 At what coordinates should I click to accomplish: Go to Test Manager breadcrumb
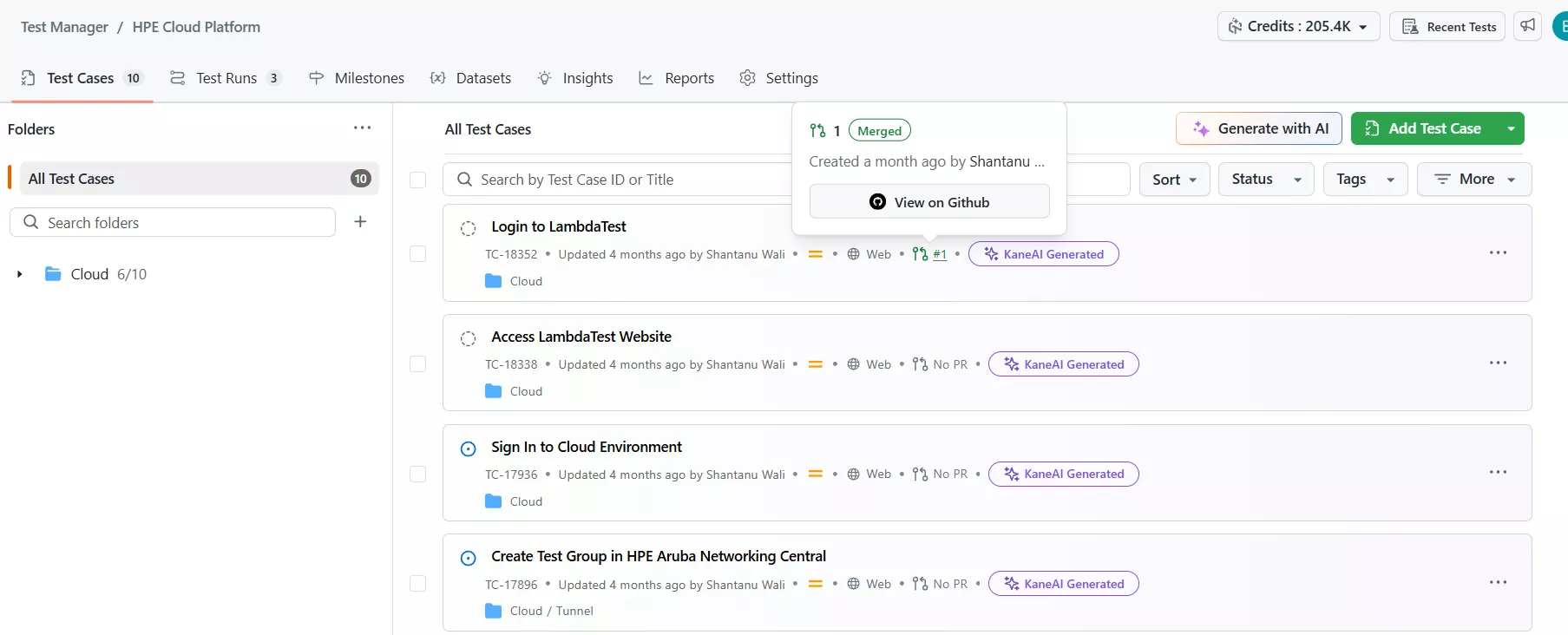[64, 27]
